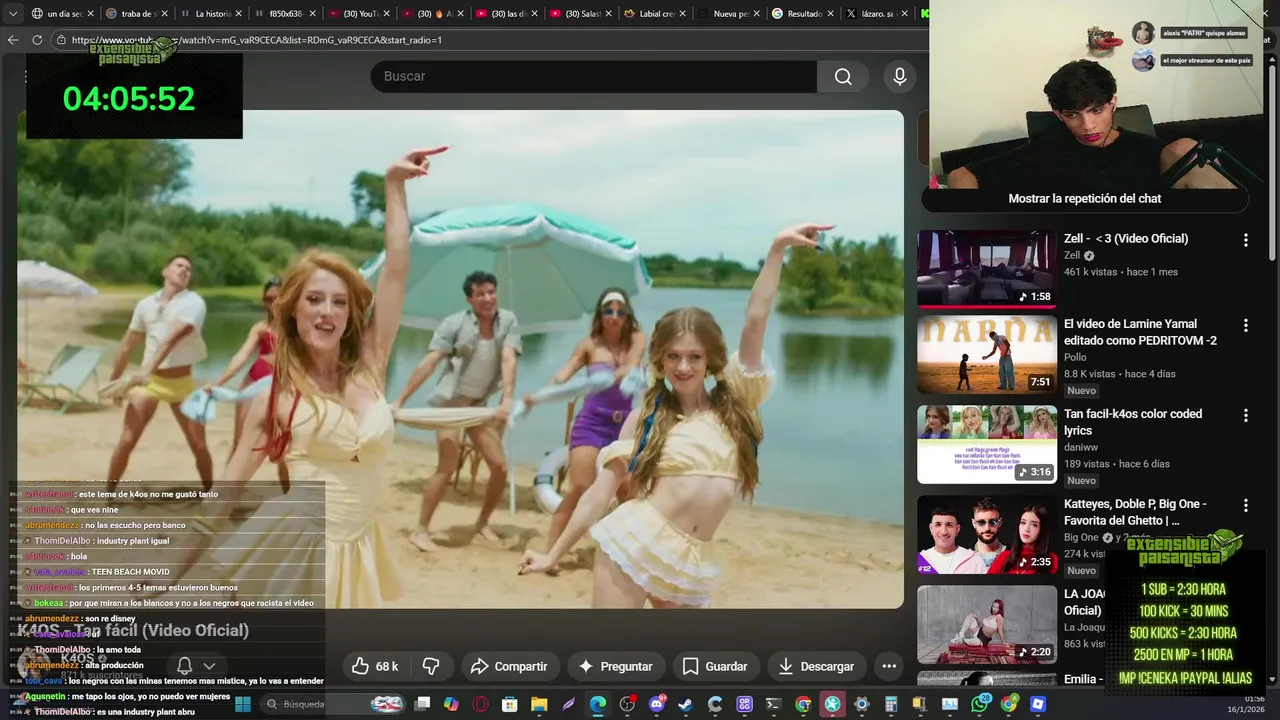Activate voice search microphone icon
Viewport: 1280px width, 720px height.
pos(900,77)
